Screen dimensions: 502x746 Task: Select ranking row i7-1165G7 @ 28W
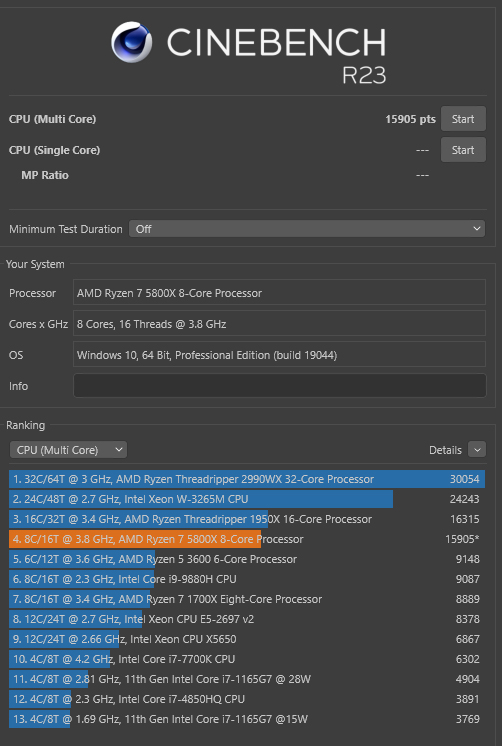pyautogui.click(x=247, y=679)
